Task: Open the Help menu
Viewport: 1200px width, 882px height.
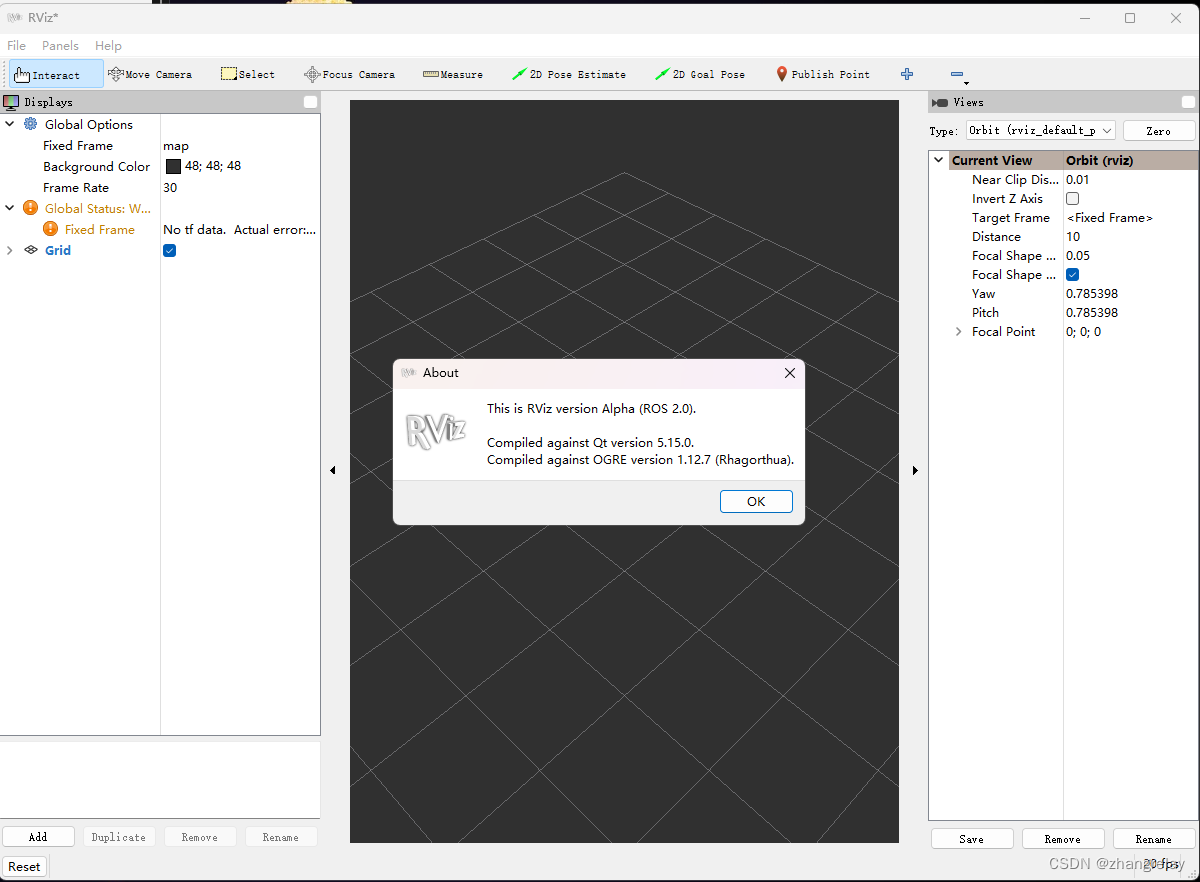Action: [108, 45]
